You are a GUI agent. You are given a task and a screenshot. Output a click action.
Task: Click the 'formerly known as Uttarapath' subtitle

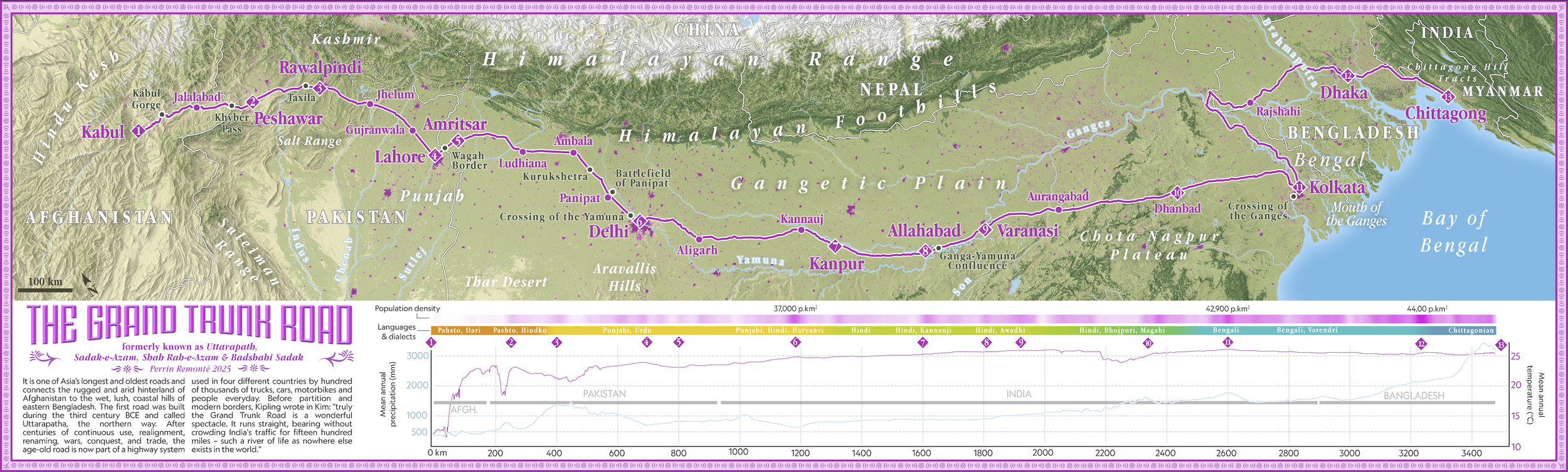point(189,346)
